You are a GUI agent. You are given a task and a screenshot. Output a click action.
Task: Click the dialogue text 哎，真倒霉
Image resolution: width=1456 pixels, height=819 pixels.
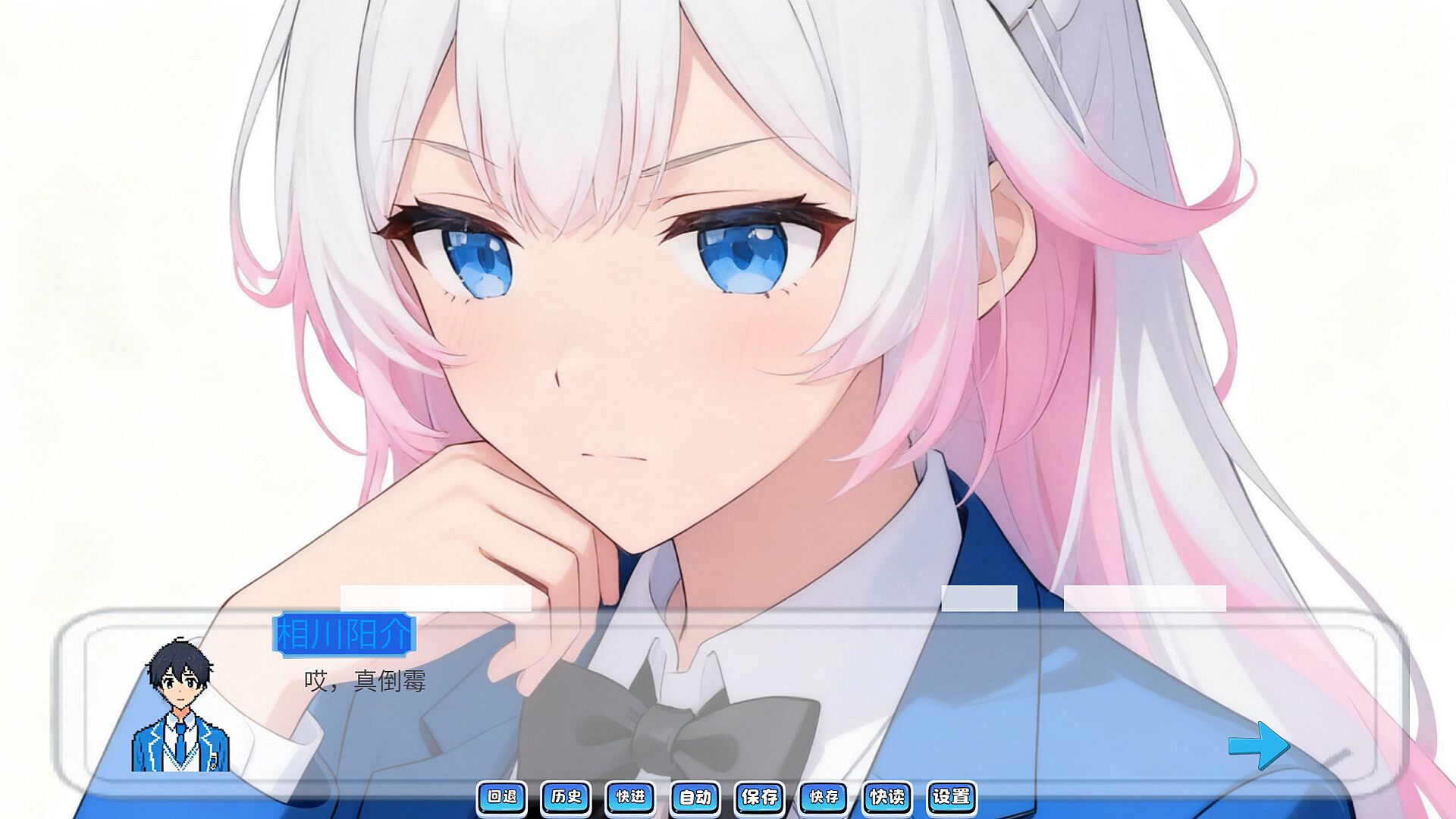coord(365,681)
